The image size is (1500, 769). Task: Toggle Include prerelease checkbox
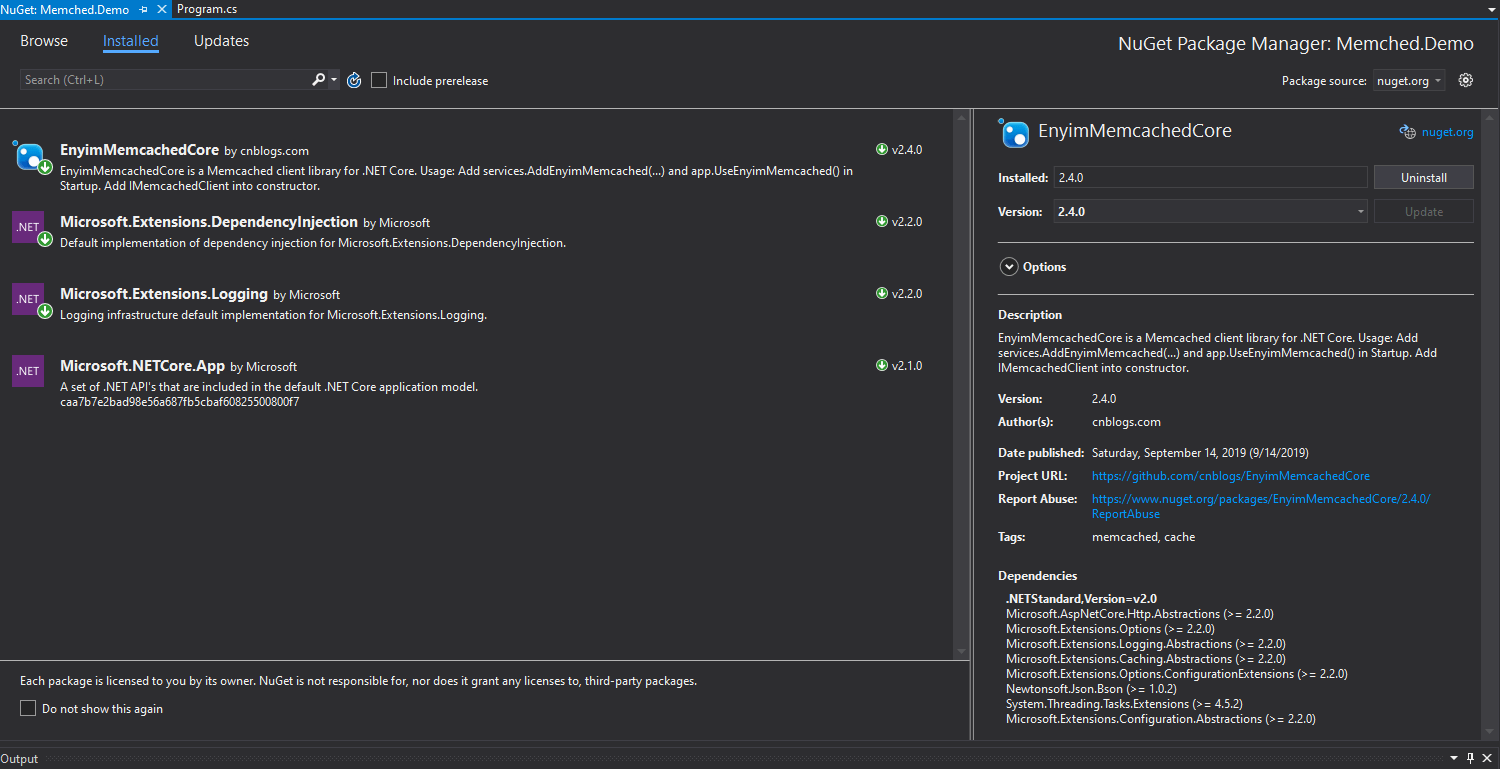379,80
